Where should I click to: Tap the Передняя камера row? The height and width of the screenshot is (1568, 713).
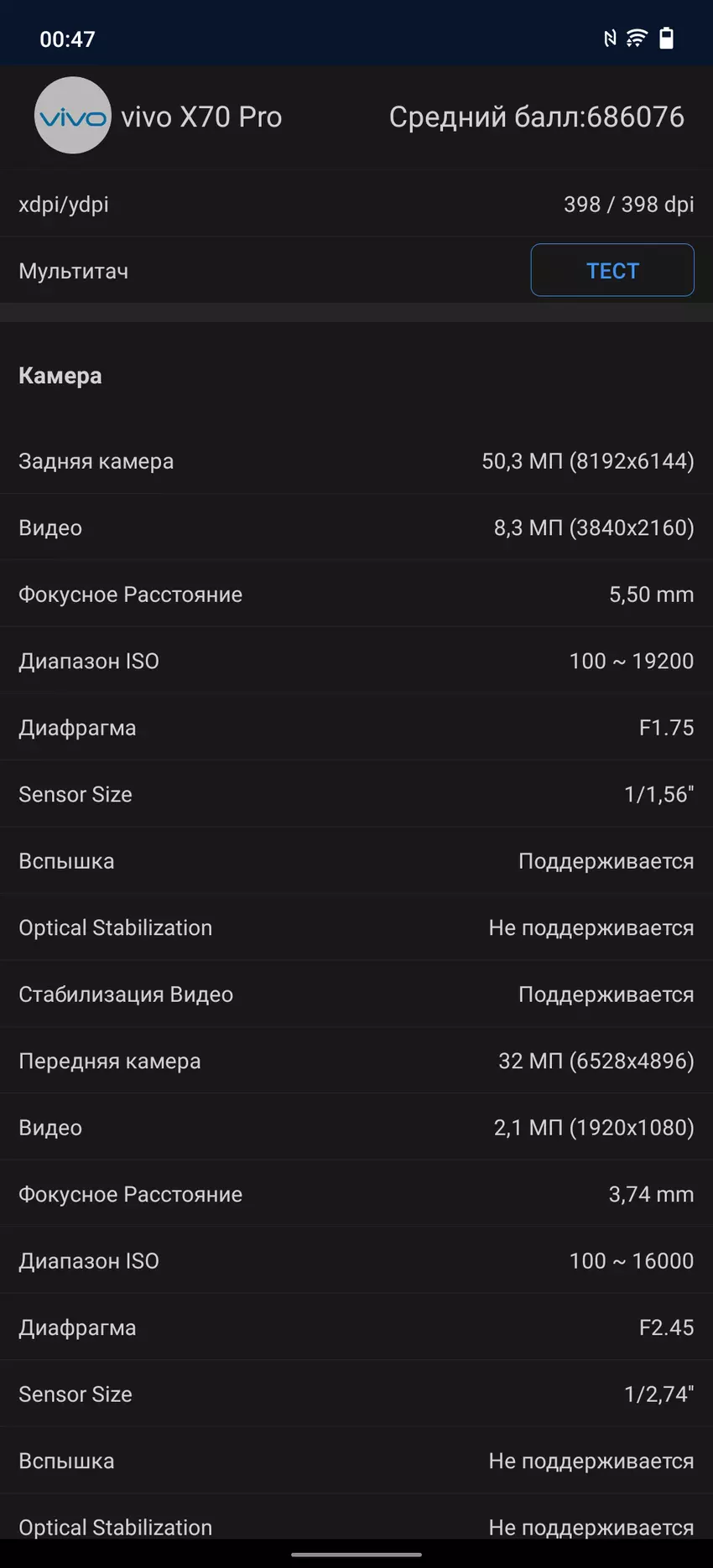(356, 1061)
